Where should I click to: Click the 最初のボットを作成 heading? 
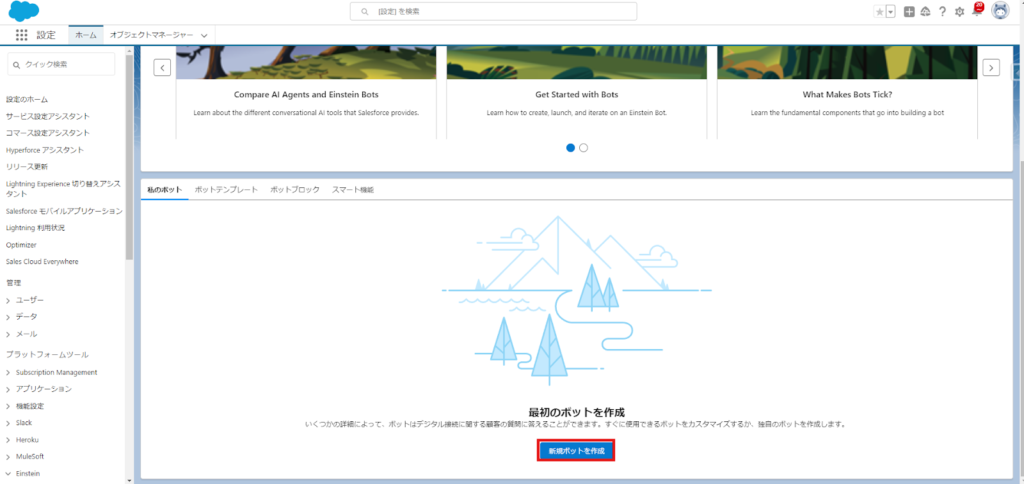[x=577, y=412]
